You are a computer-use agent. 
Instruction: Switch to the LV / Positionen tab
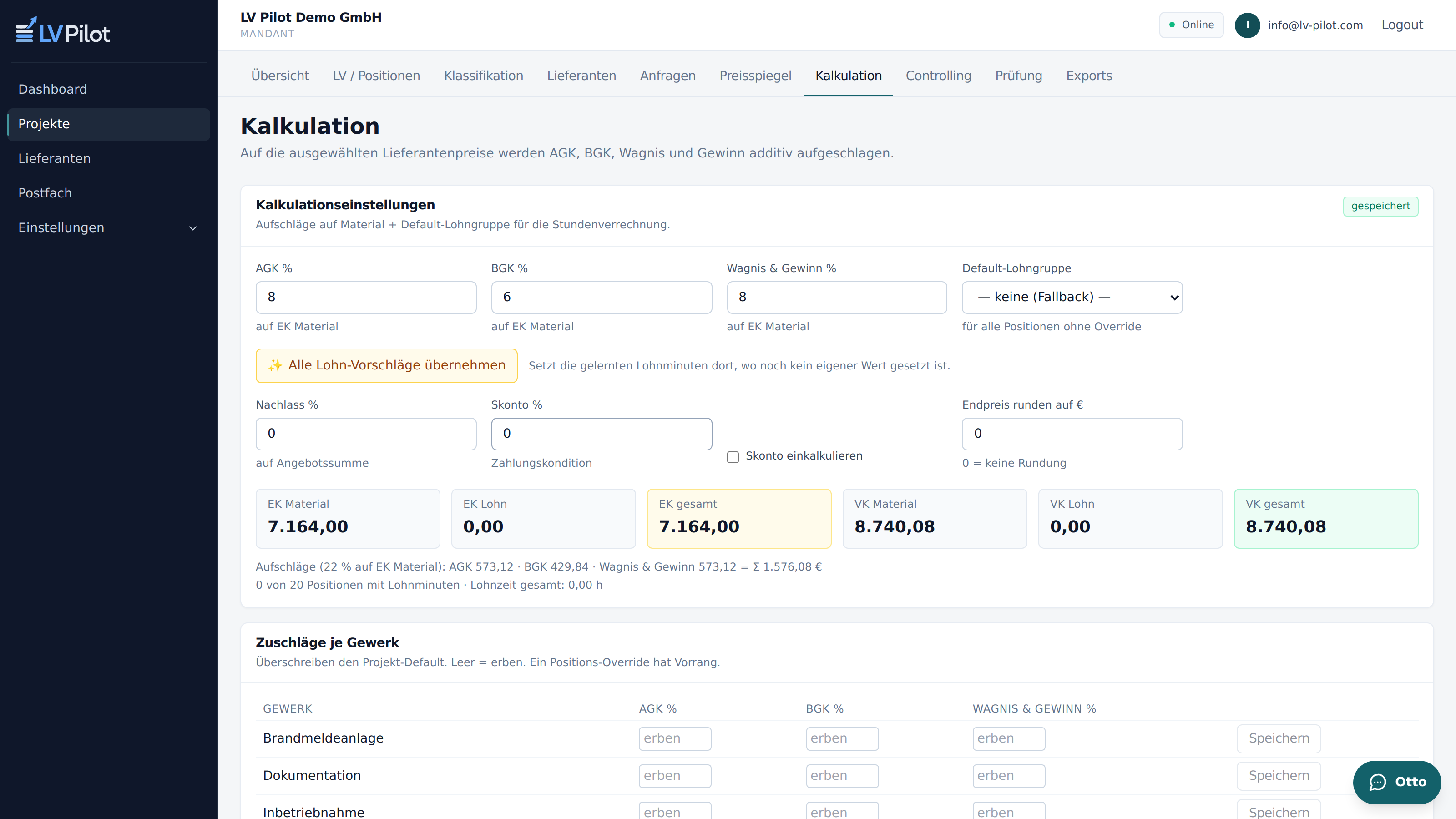click(x=376, y=76)
